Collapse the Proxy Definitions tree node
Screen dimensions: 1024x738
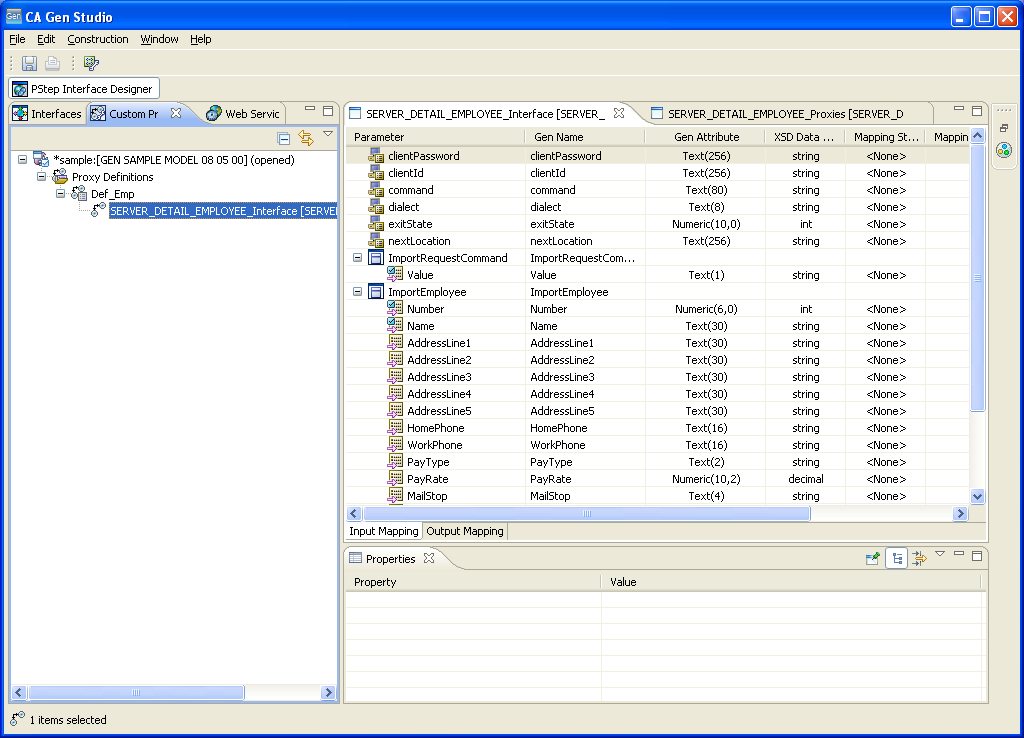42,177
